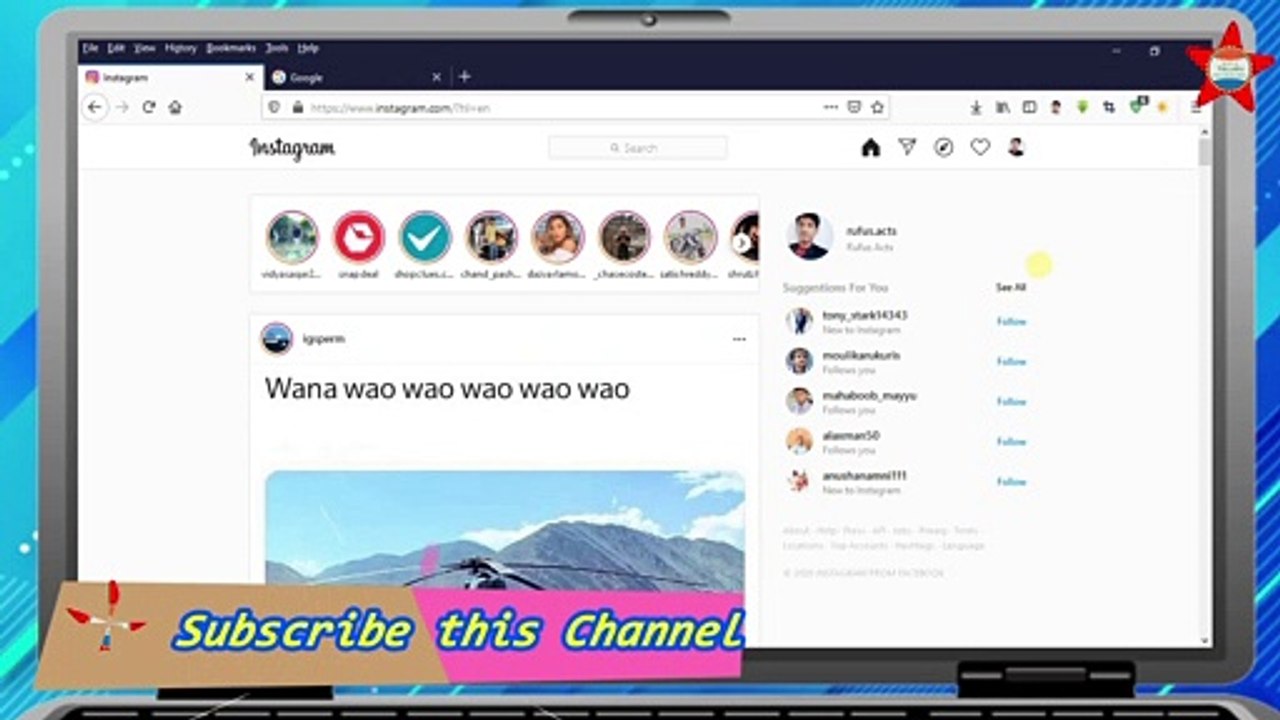View the daisvarlamo story
1280x720 pixels.
point(558,238)
